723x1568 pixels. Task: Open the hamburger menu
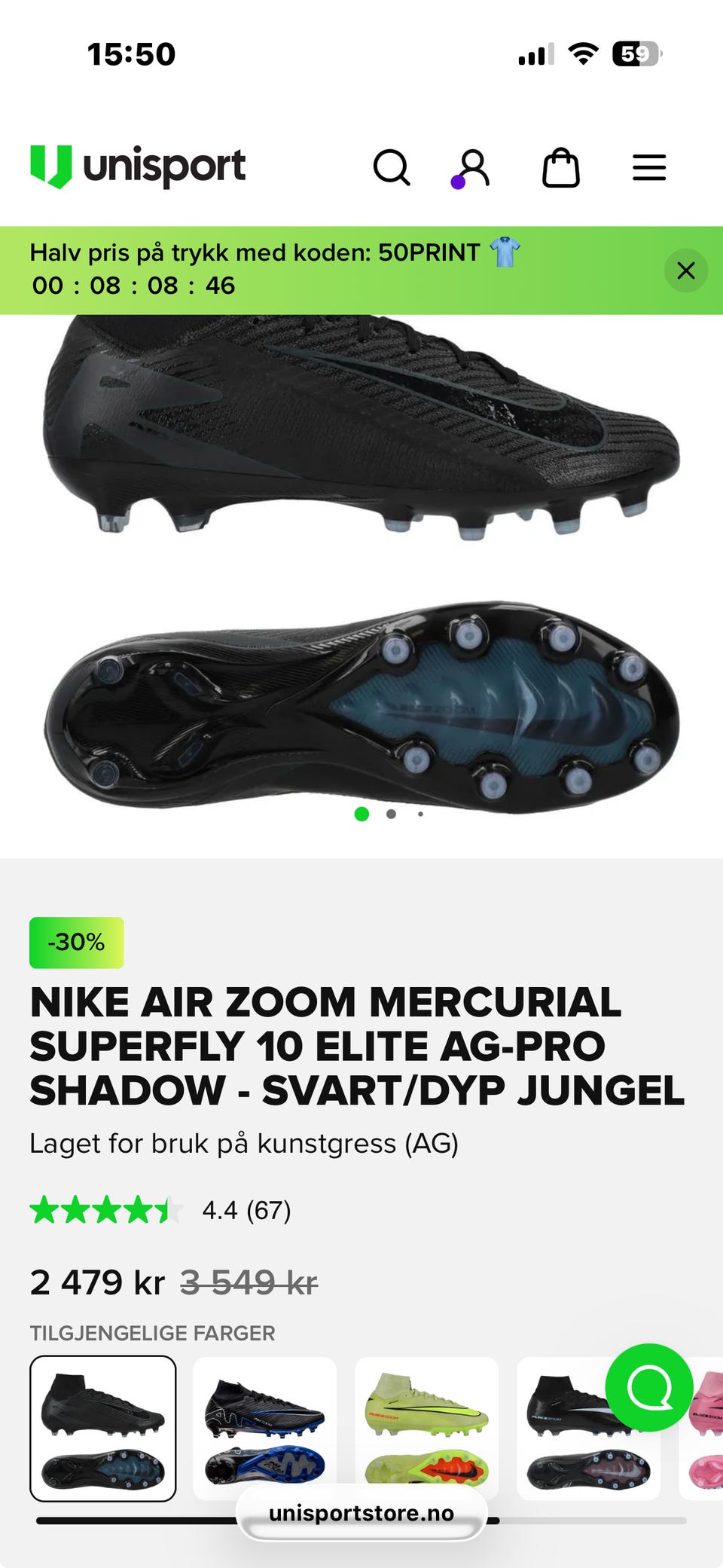click(x=649, y=167)
